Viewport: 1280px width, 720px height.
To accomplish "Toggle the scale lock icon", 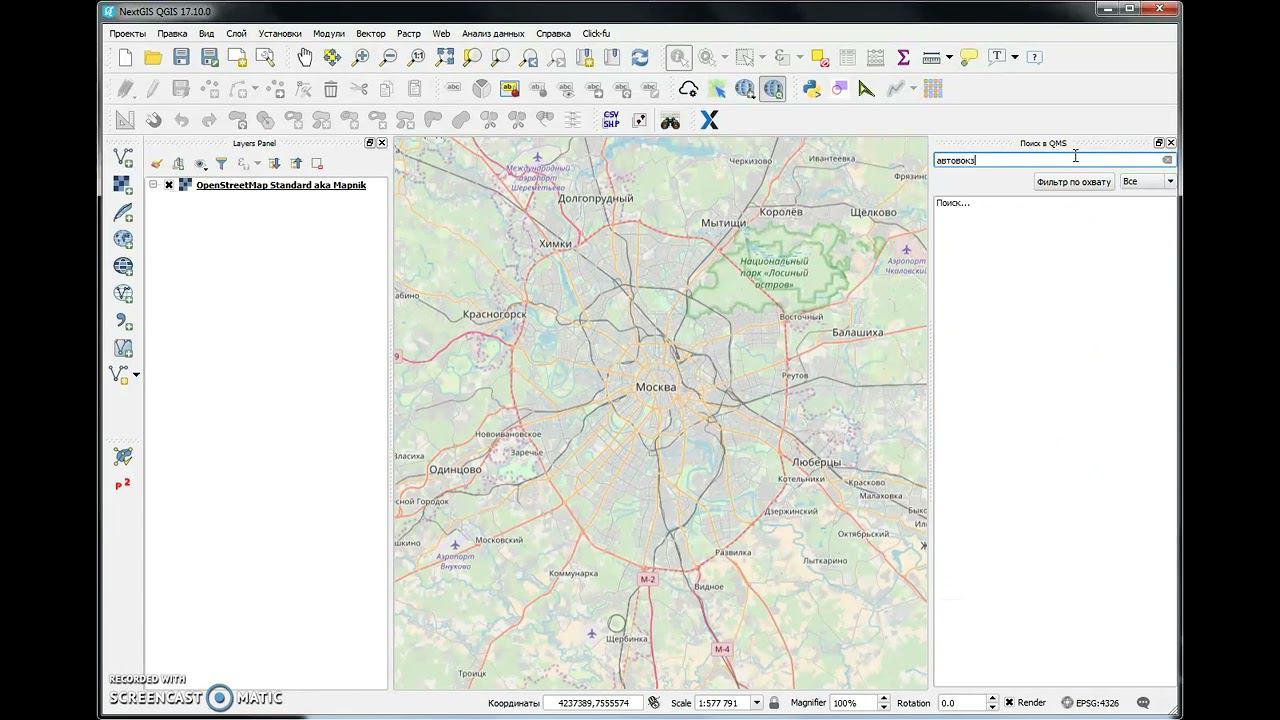I will [774, 703].
